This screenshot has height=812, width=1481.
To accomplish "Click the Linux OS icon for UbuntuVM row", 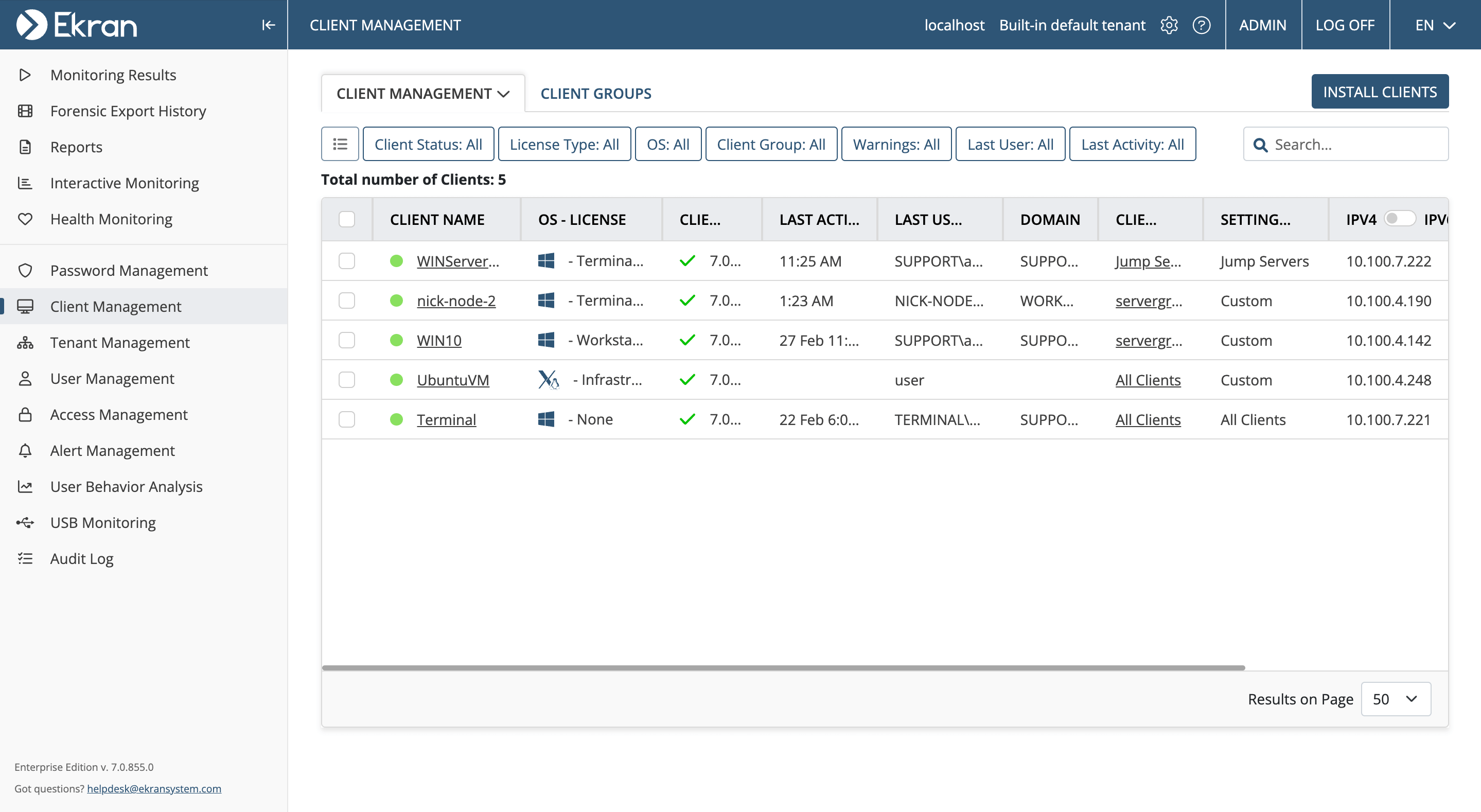I will (548, 380).
